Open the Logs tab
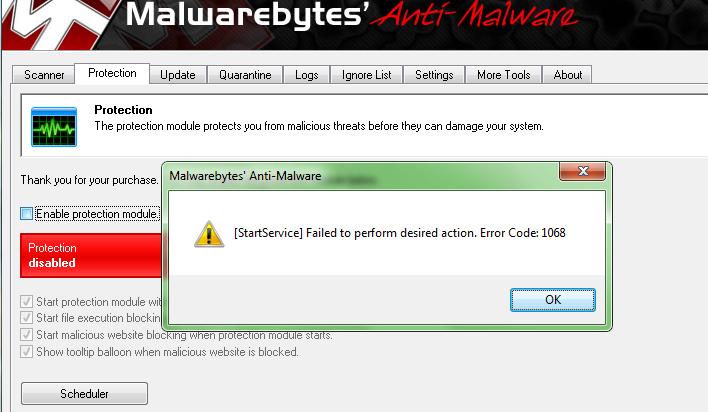The height and width of the screenshot is (412, 708). pos(307,75)
